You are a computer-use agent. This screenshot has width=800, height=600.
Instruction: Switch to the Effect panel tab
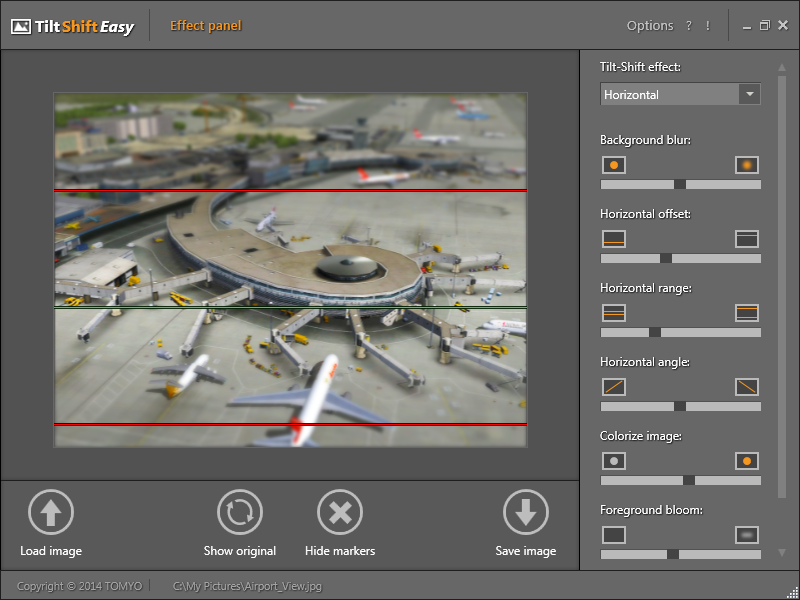point(205,26)
